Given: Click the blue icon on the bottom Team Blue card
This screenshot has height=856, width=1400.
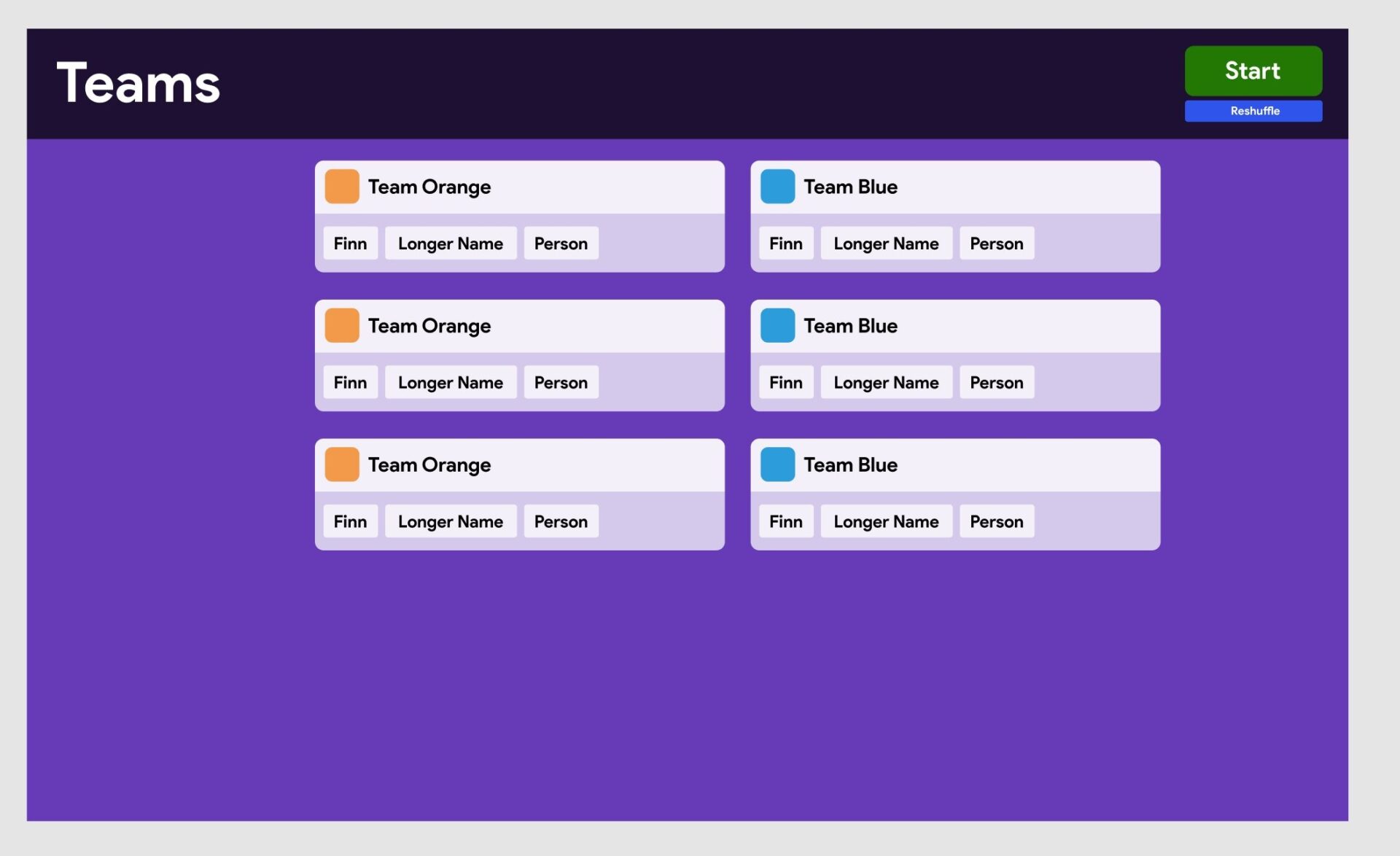Looking at the screenshot, I should tap(777, 464).
